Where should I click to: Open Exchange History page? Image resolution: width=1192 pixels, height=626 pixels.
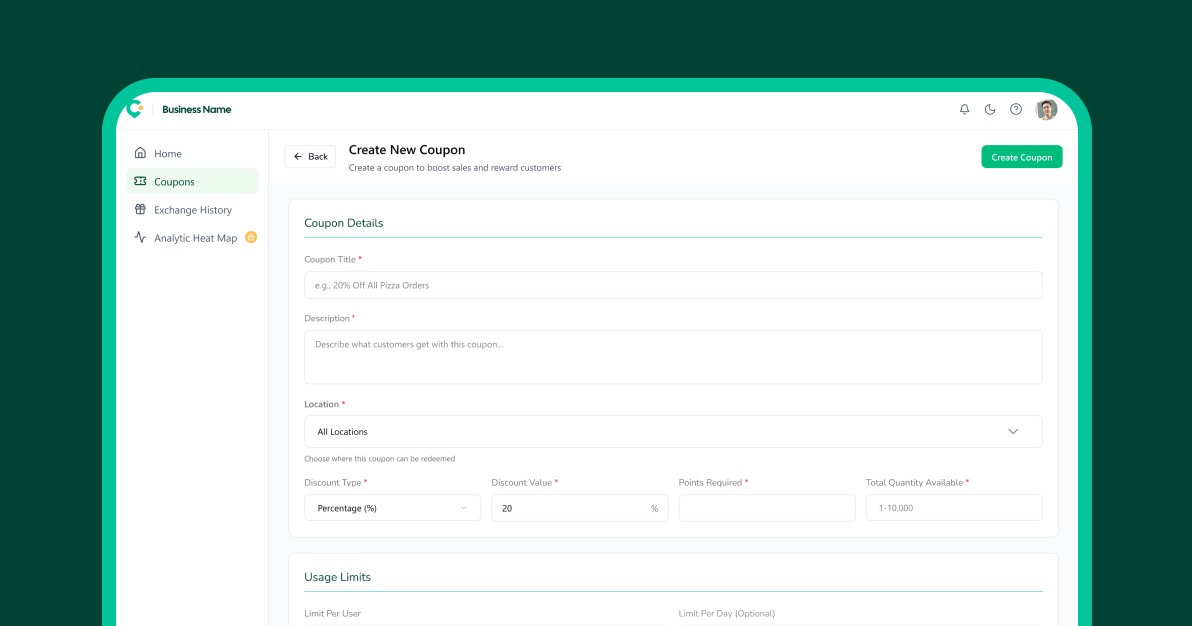pos(192,209)
